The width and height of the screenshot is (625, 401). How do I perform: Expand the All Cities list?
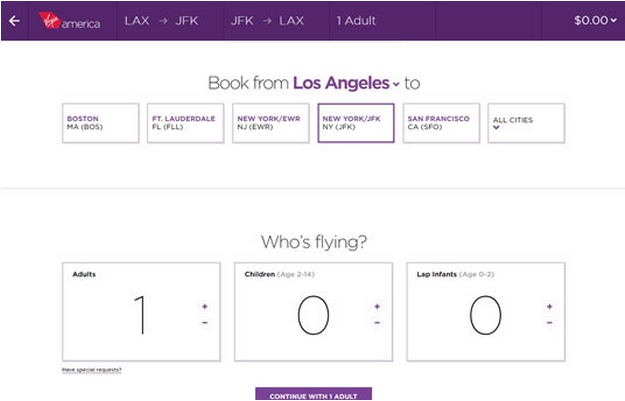tap(526, 123)
